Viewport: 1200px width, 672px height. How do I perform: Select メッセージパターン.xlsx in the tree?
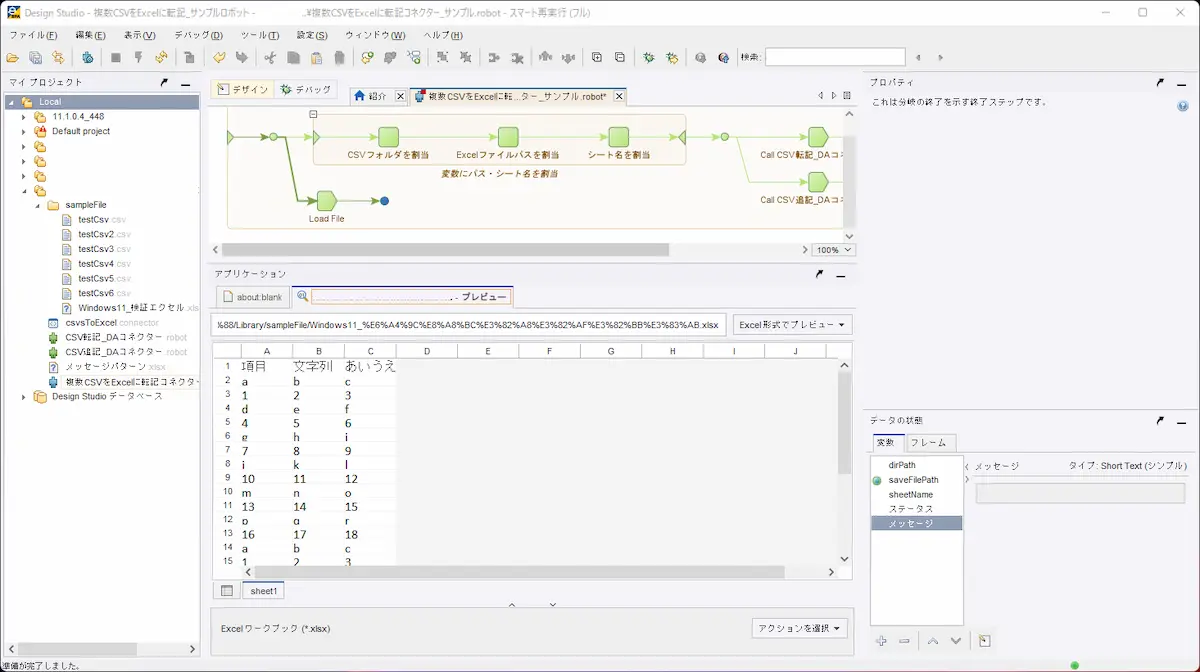point(106,367)
